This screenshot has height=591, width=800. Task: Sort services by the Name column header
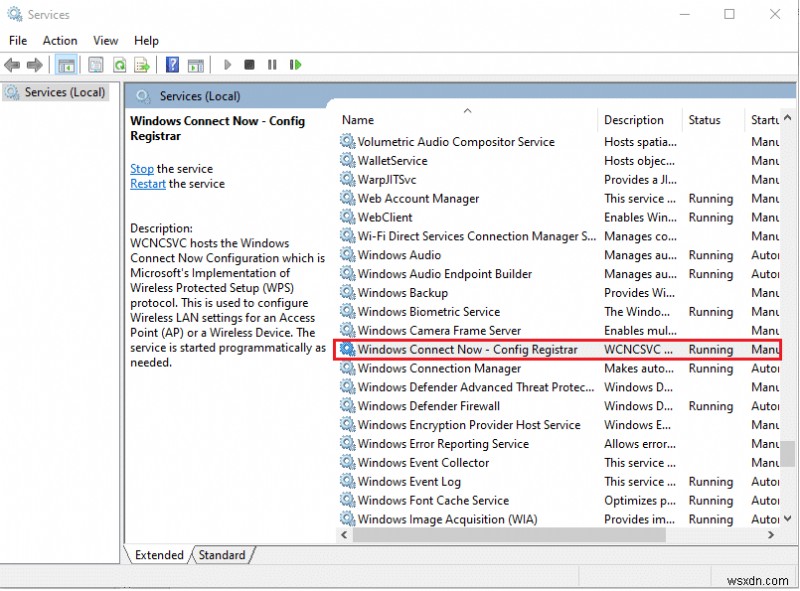[x=357, y=119]
